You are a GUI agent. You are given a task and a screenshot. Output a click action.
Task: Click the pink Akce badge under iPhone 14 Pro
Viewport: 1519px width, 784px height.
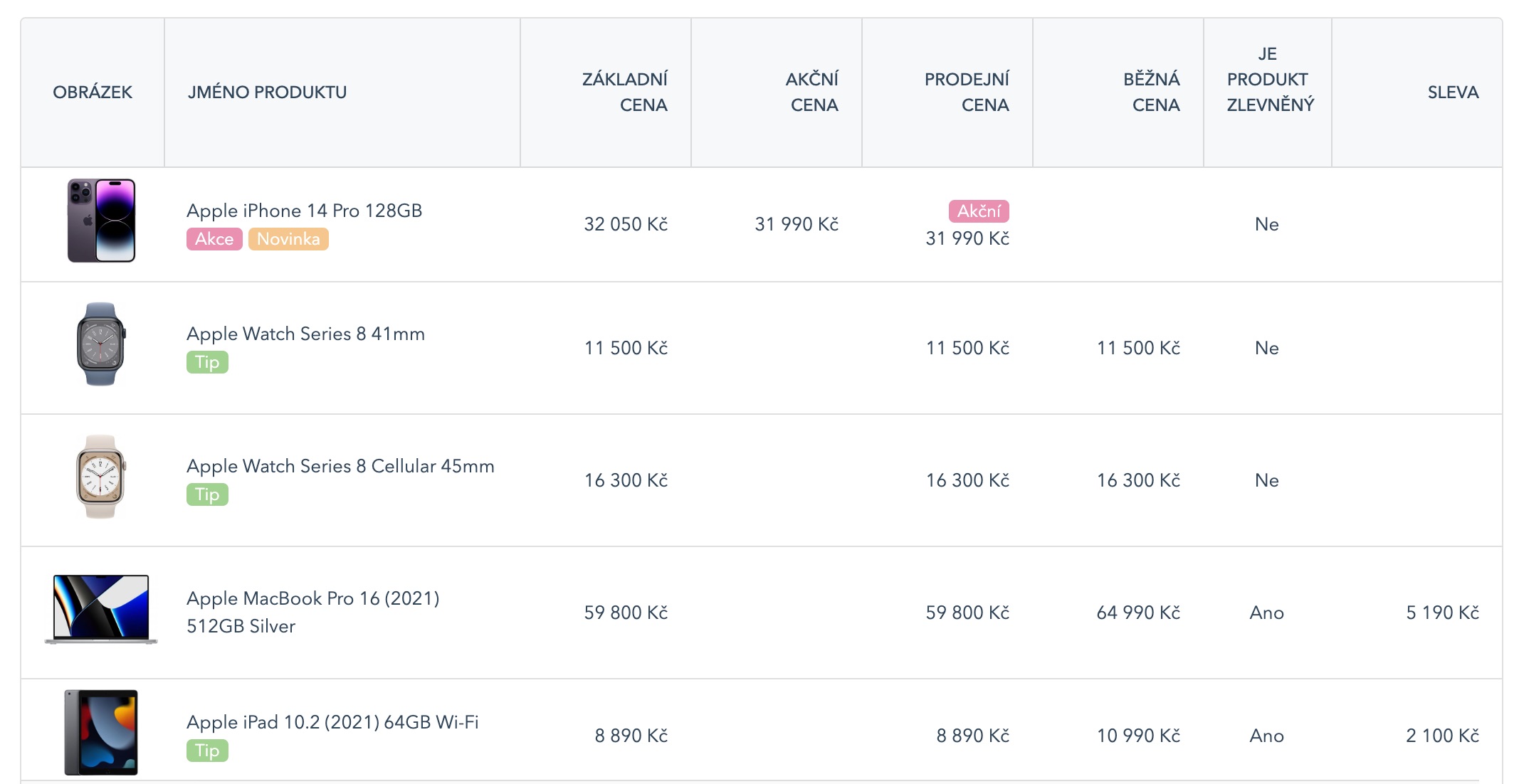point(214,239)
